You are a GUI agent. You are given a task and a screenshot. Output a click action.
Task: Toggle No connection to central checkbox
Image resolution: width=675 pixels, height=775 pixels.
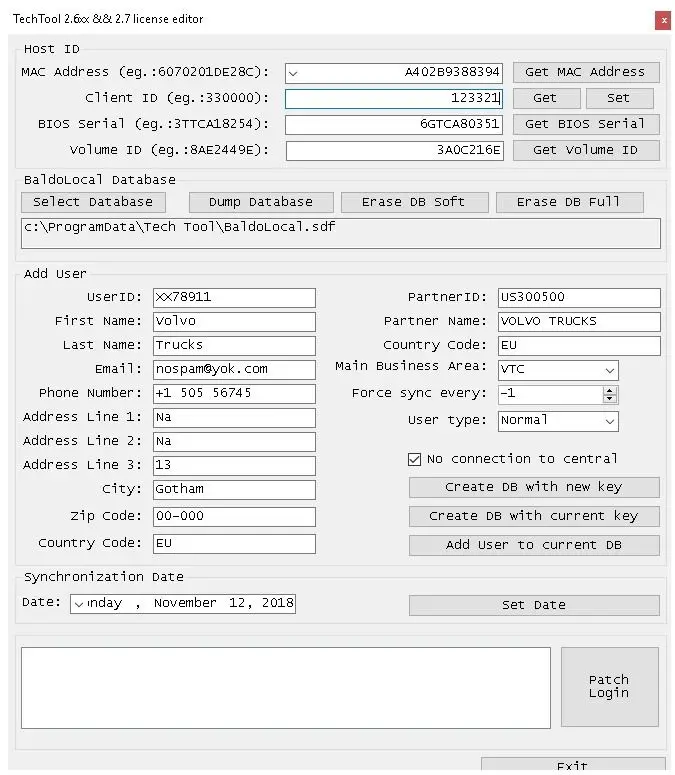(415, 459)
